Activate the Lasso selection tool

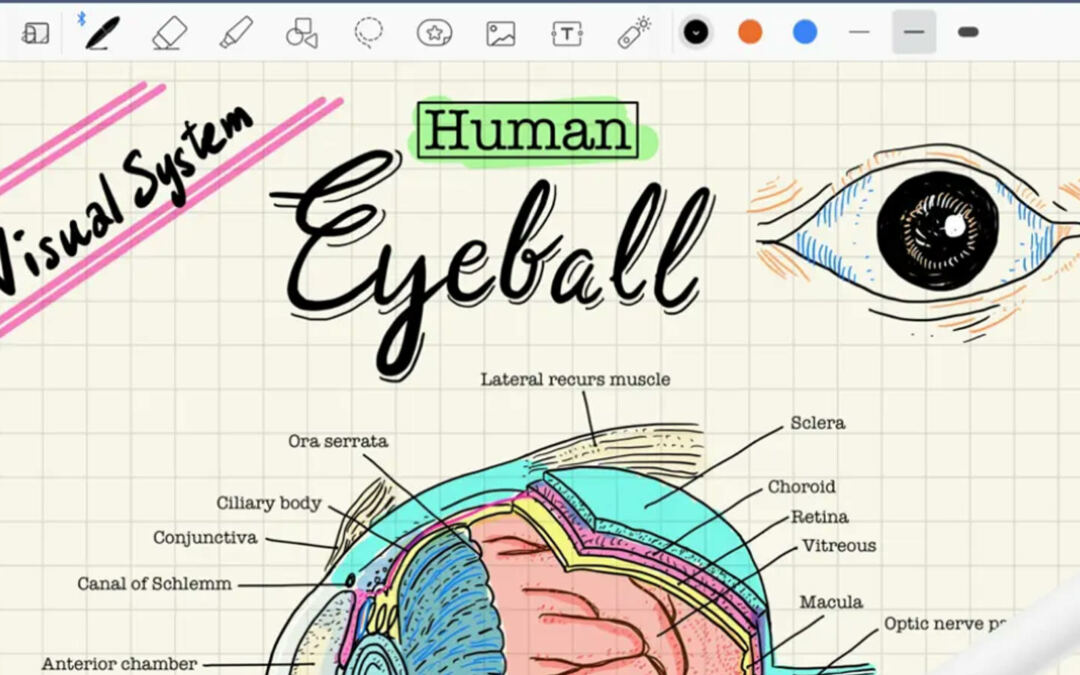point(368,32)
